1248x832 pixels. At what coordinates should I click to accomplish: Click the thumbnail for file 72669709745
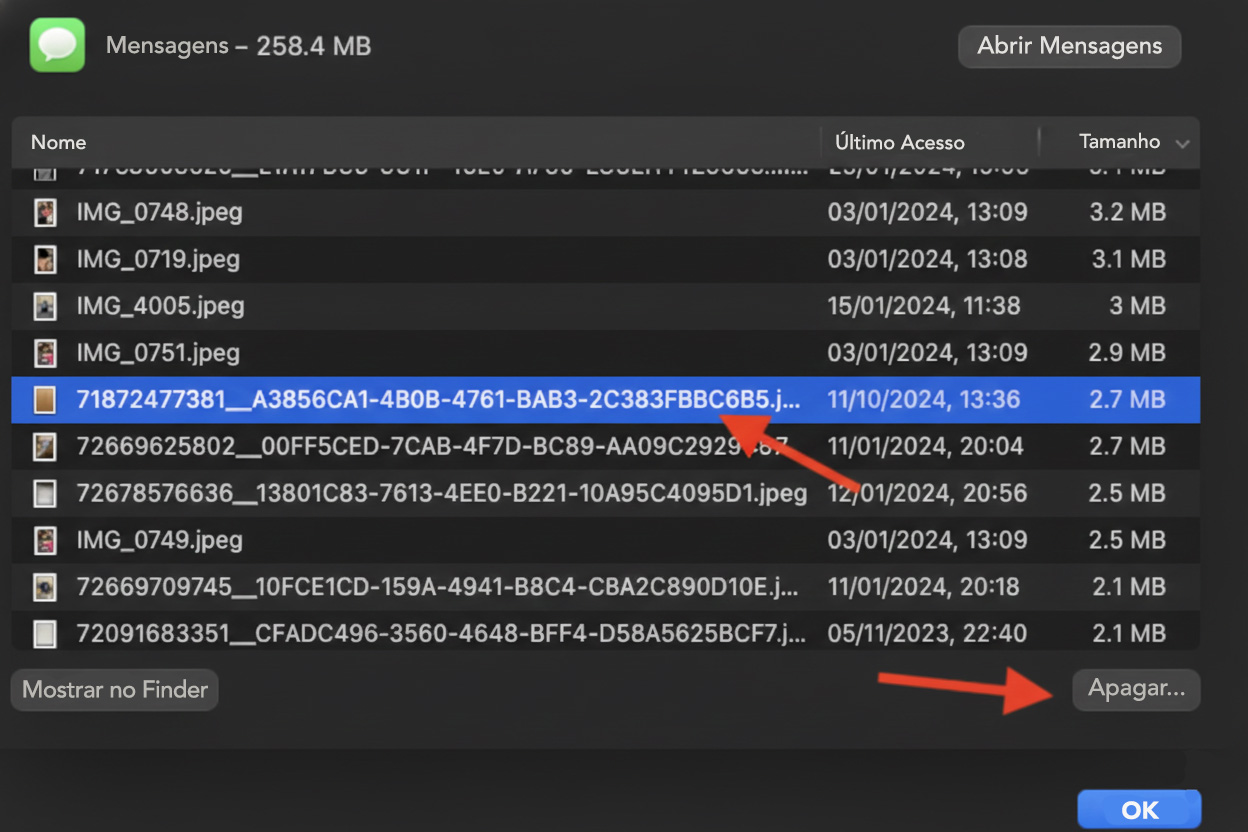pyautogui.click(x=45, y=586)
